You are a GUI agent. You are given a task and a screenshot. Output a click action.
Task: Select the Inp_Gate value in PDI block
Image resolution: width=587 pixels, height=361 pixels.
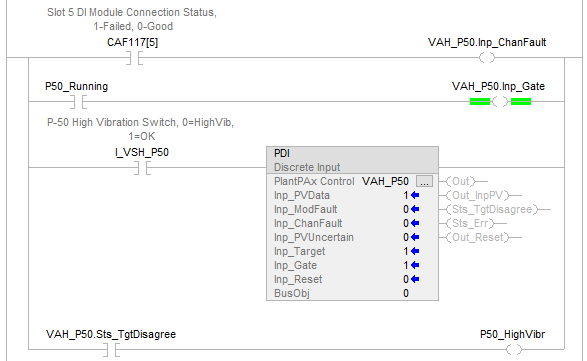(x=406, y=265)
